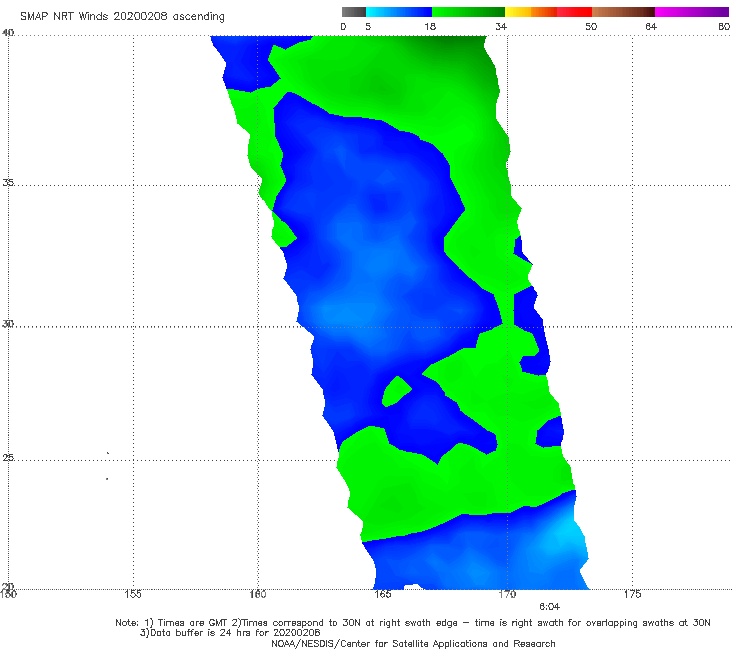740x650 pixels.
Task: Click the color bar label '50'
Action: click(591, 27)
